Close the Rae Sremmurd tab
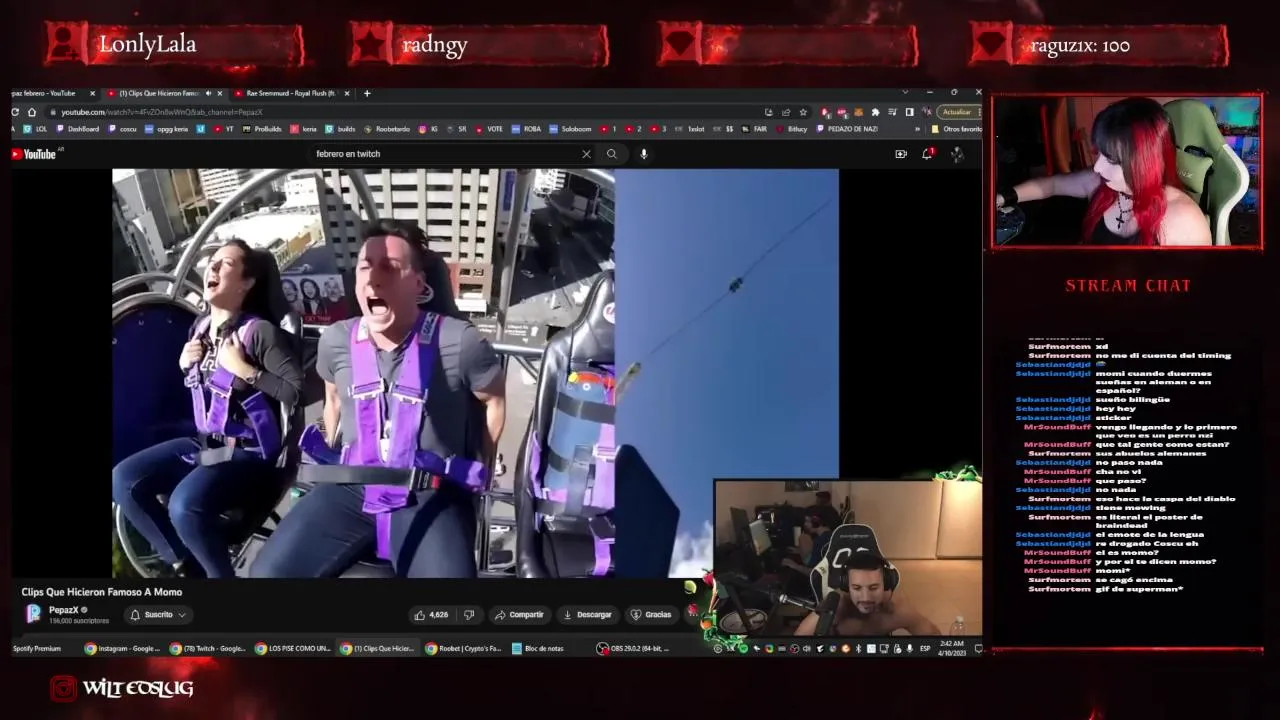Screen dimensions: 1280x720 click(x=347, y=93)
